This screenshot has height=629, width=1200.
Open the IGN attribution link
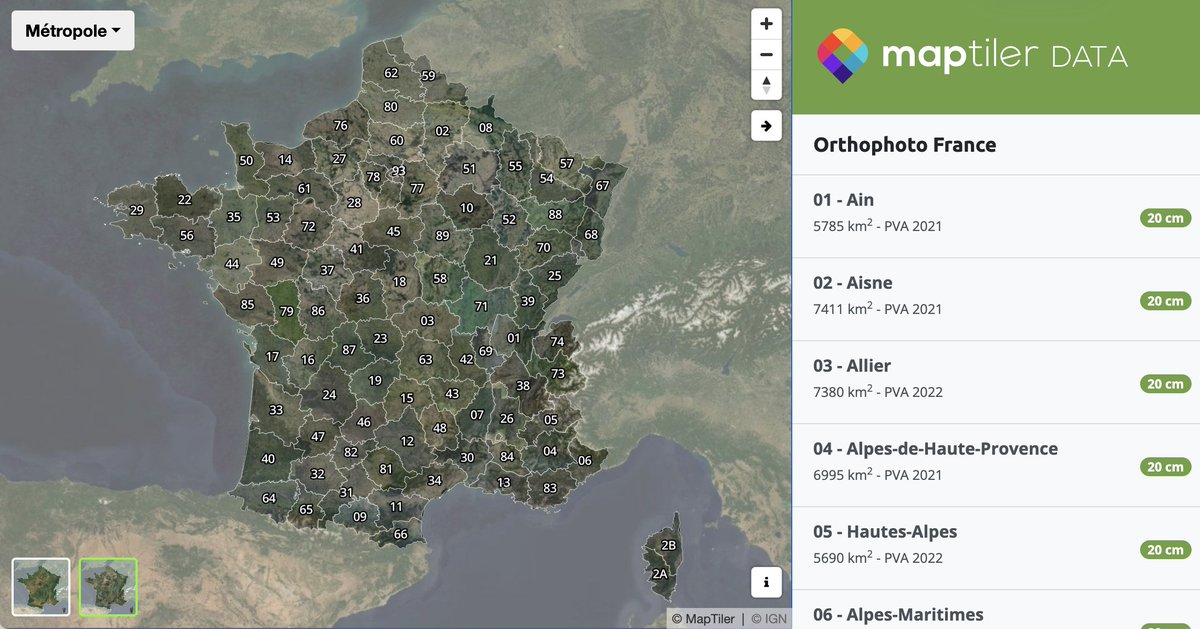click(x=769, y=619)
